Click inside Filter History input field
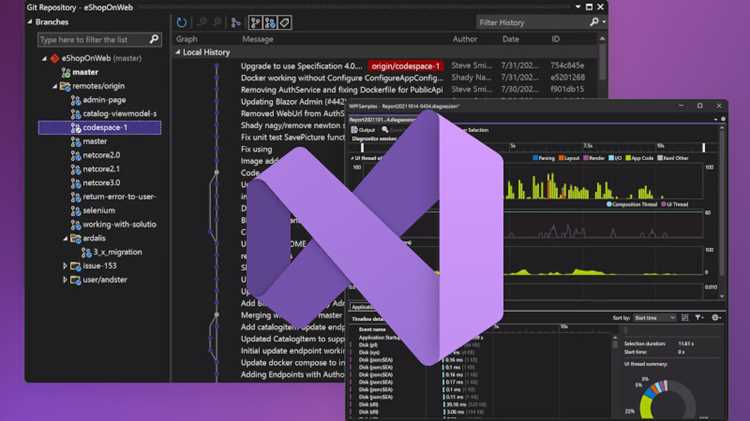This screenshot has height=421, width=750. (532, 22)
